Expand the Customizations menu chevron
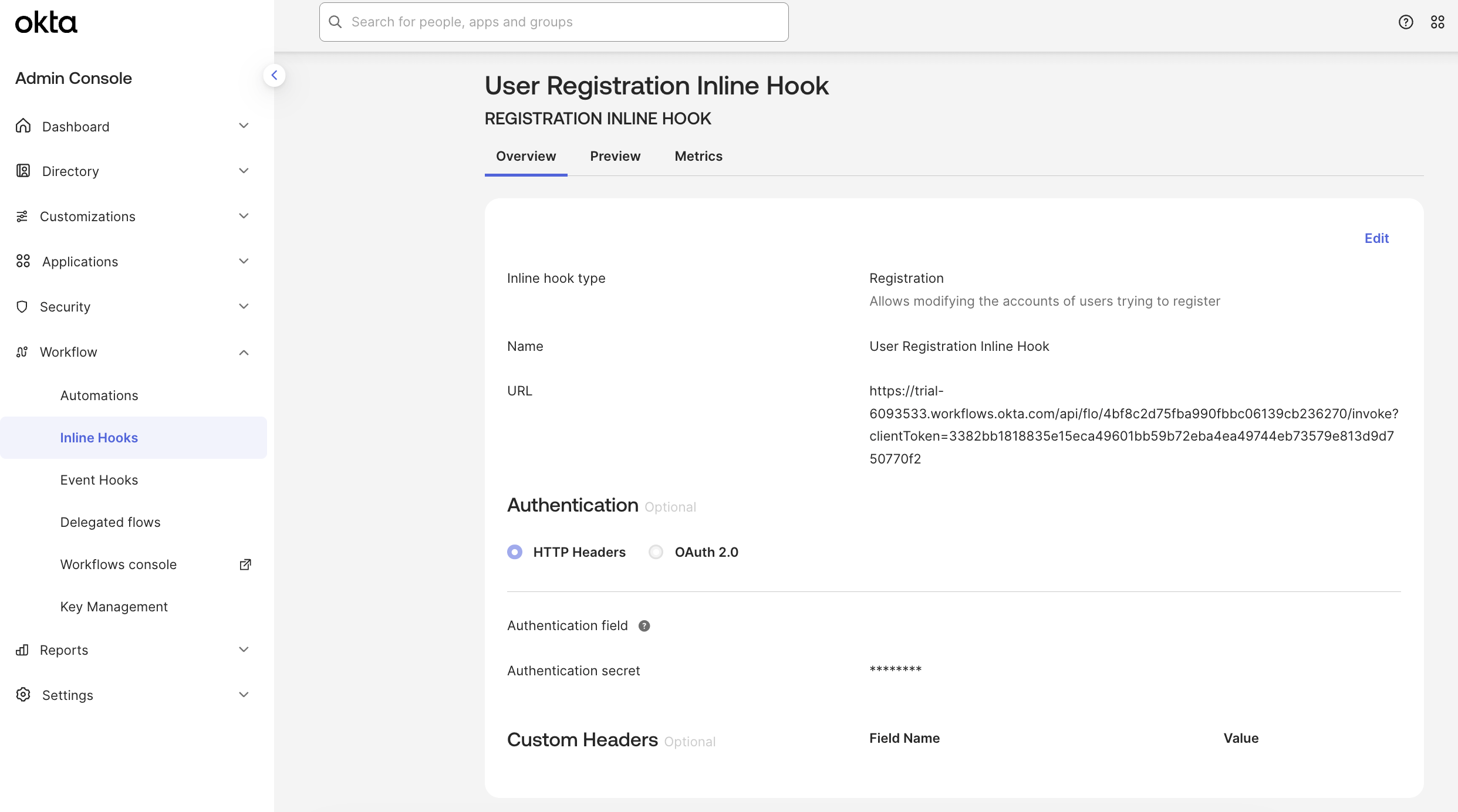Screen dimensions: 1458x812 click(x=244, y=216)
